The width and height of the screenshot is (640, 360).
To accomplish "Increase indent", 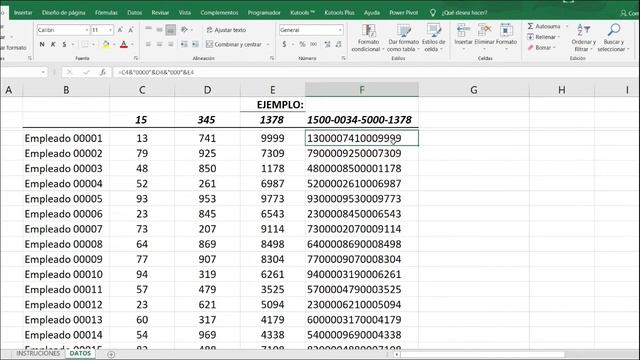I will tap(195, 44).
